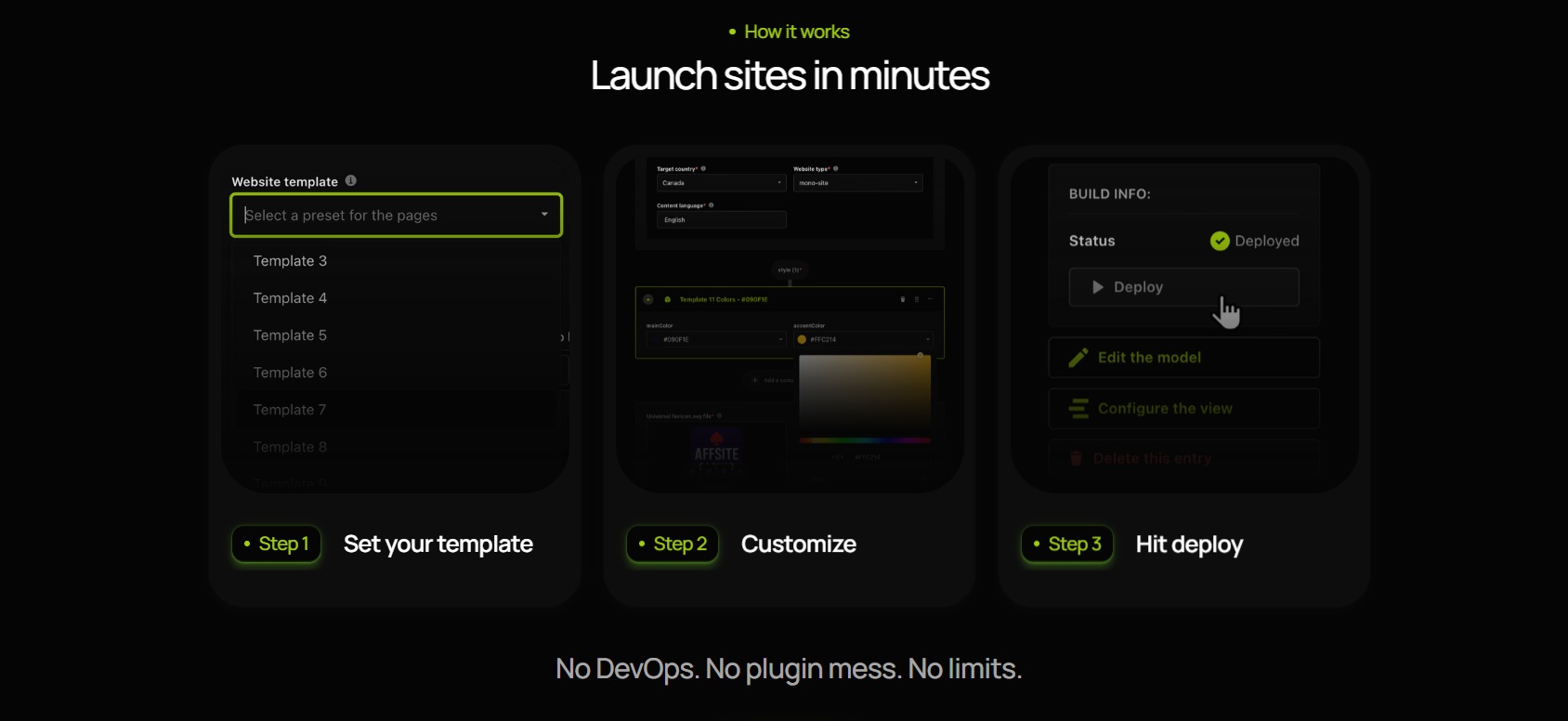This screenshot has width=1568, height=721.
Task: Select Template 3 from the list
Action: click(x=291, y=261)
